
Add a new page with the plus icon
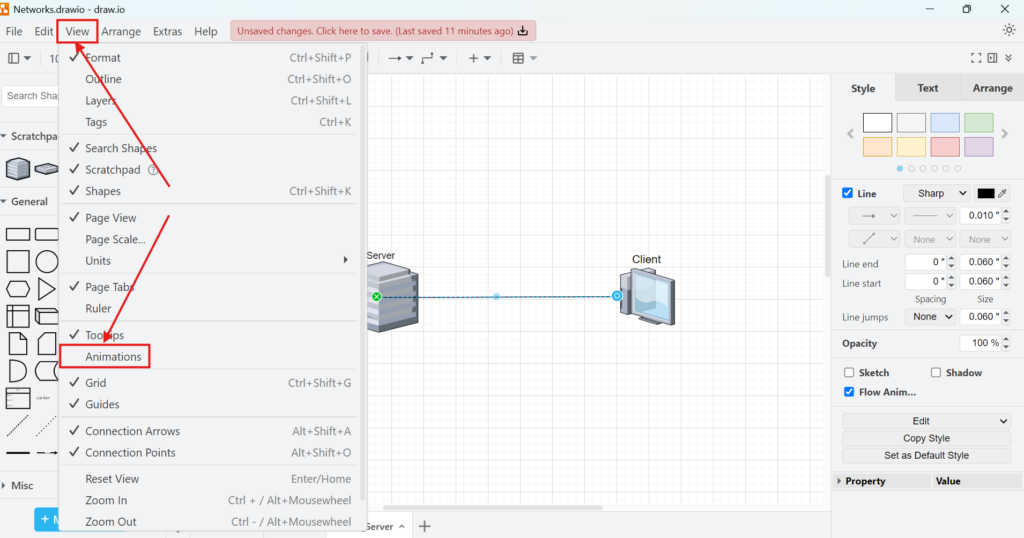coord(424,526)
